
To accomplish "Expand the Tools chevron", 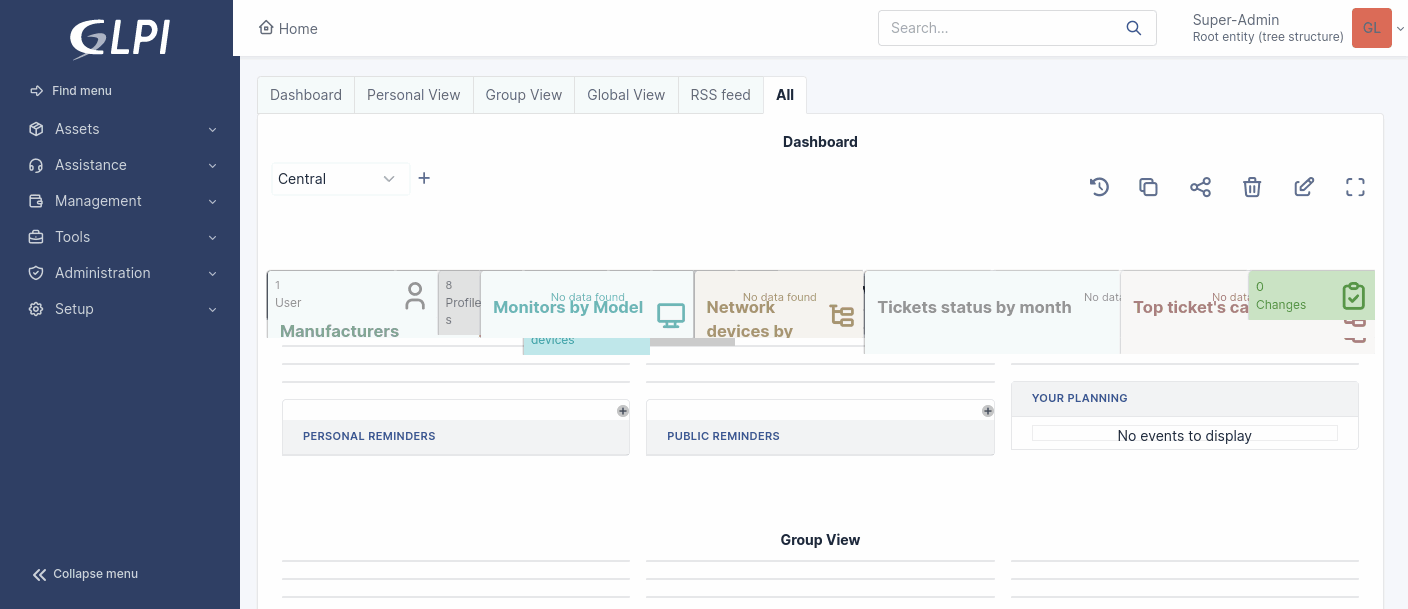I will tap(212, 238).
